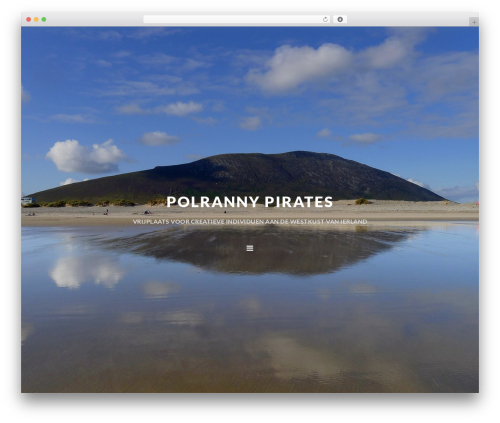Open a new tab with plus button

[x=474, y=22]
